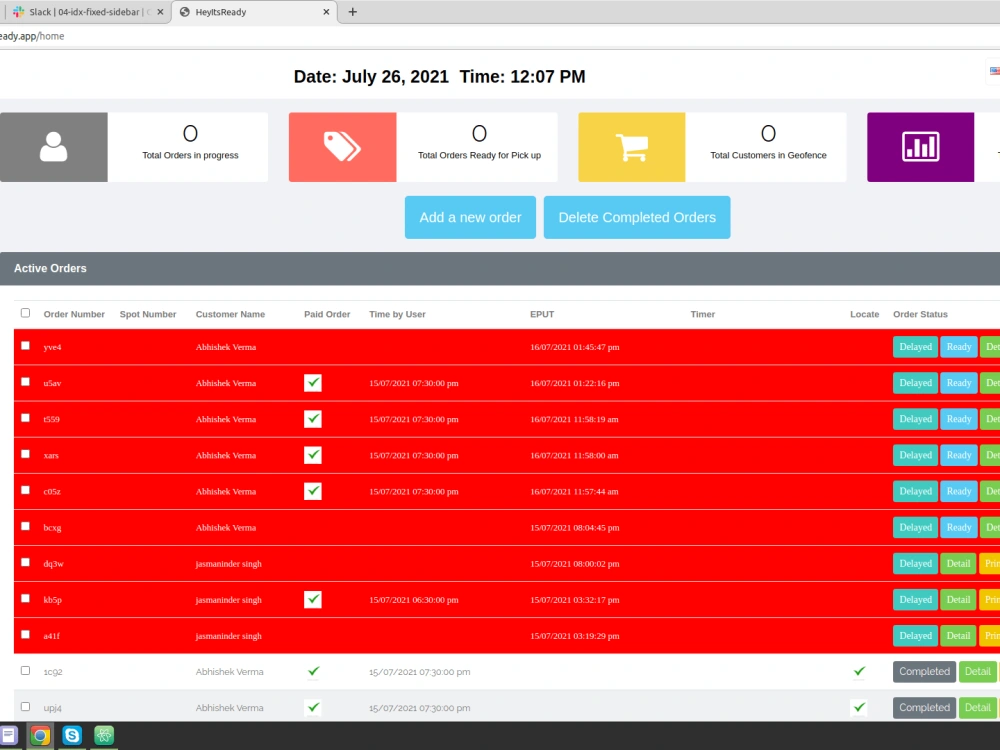This screenshot has width=1000, height=750.
Task: Click the paid order checkmark for c05z
Action: (312, 491)
